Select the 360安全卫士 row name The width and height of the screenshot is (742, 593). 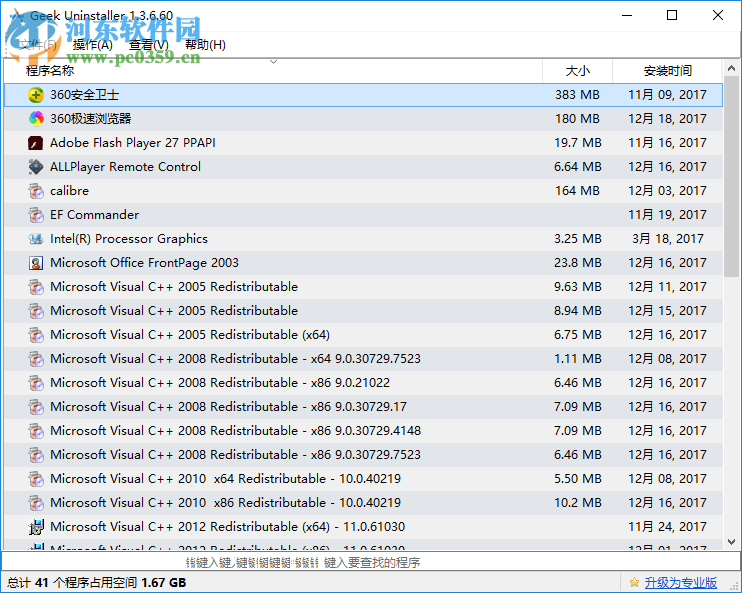coord(84,95)
